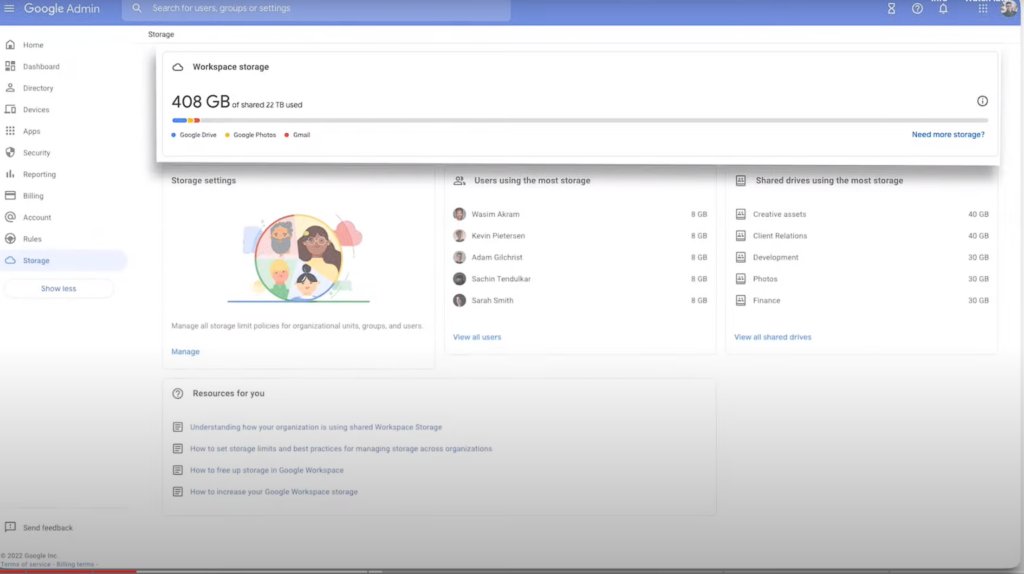Click the Devices sidebar icon

(x=10, y=110)
